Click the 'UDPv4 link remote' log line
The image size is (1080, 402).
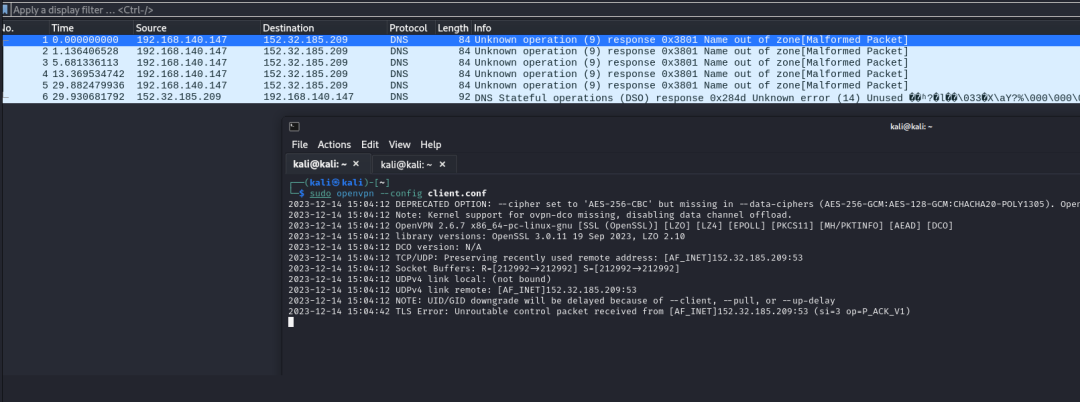462,290
